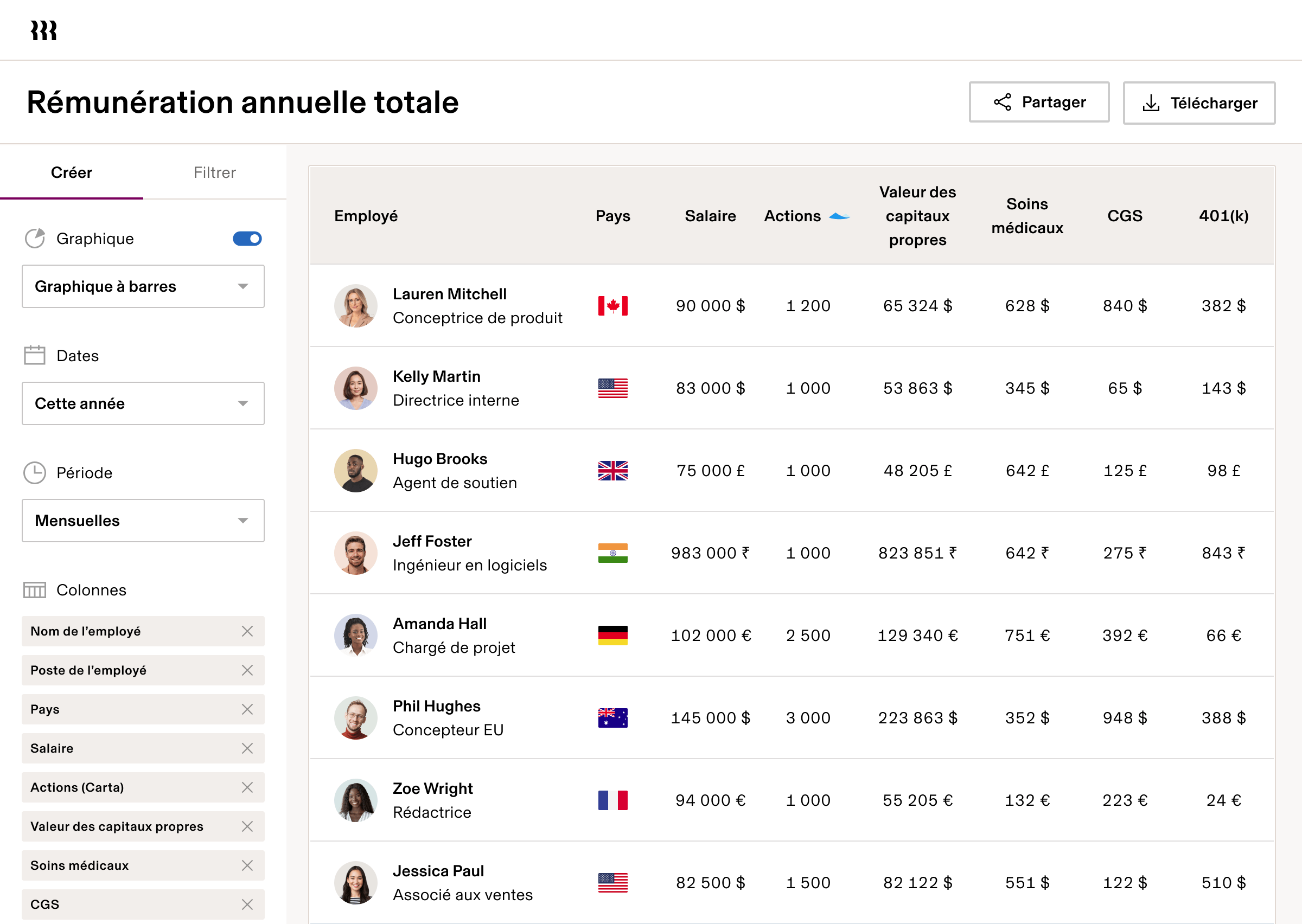
Task: Click Hugo Brooks' profile photo
Action: pyautogui.click(x=356, y=471)
